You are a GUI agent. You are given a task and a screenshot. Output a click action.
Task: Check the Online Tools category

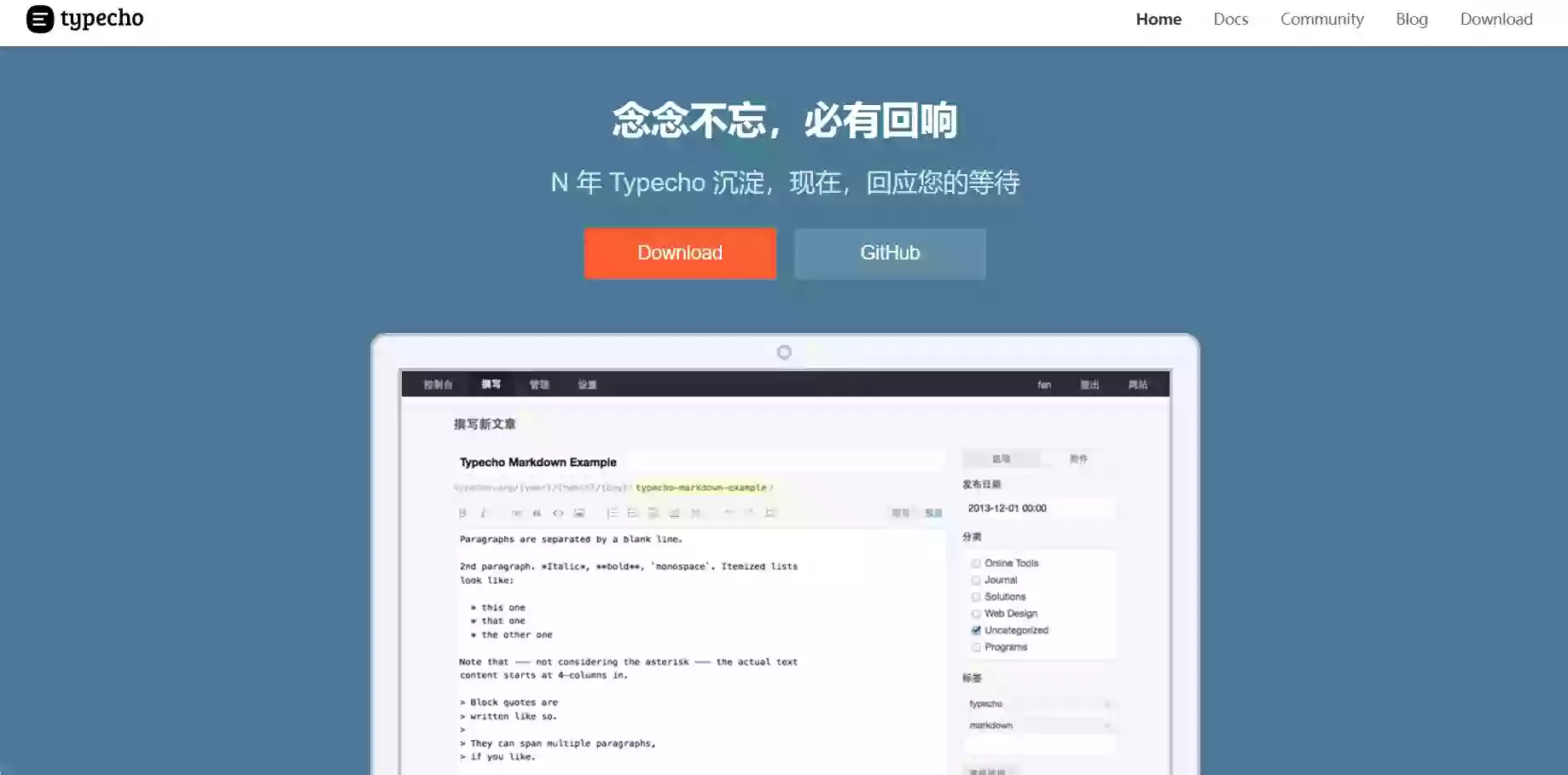click(976, 563)
